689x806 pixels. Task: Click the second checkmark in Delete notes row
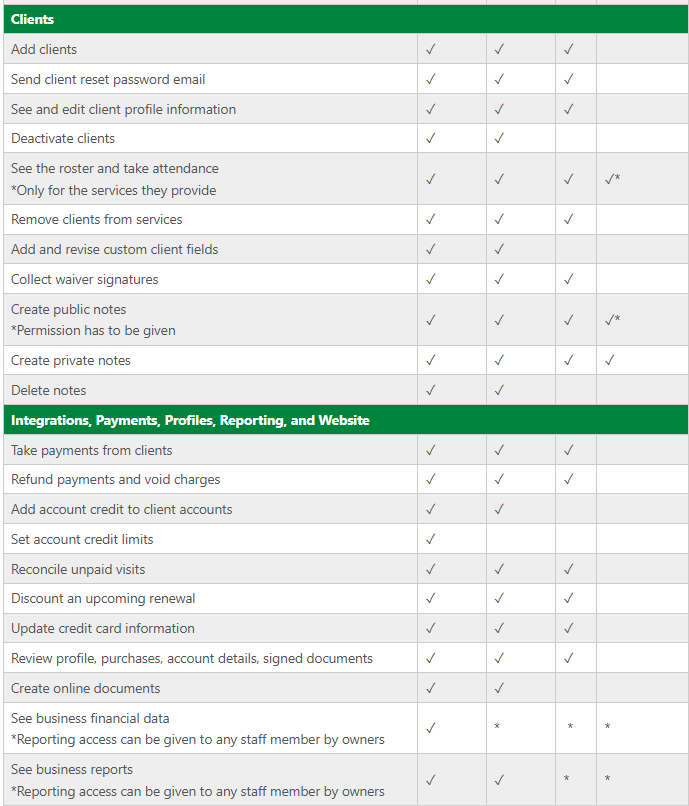[499, 390]
